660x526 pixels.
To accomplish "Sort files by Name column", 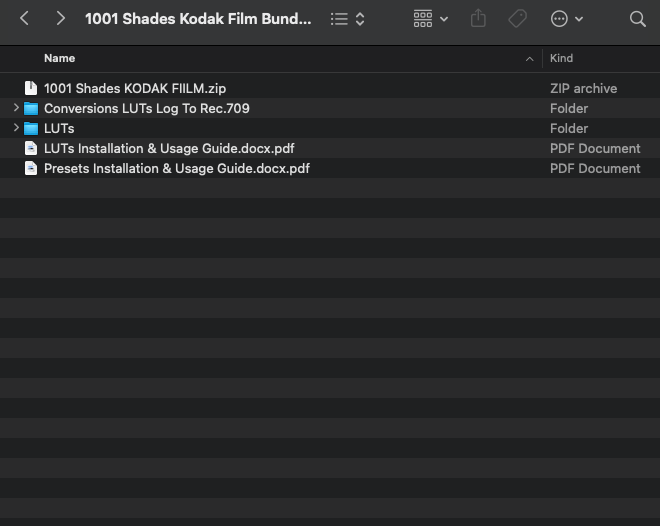I will click(x=60, y=59).
